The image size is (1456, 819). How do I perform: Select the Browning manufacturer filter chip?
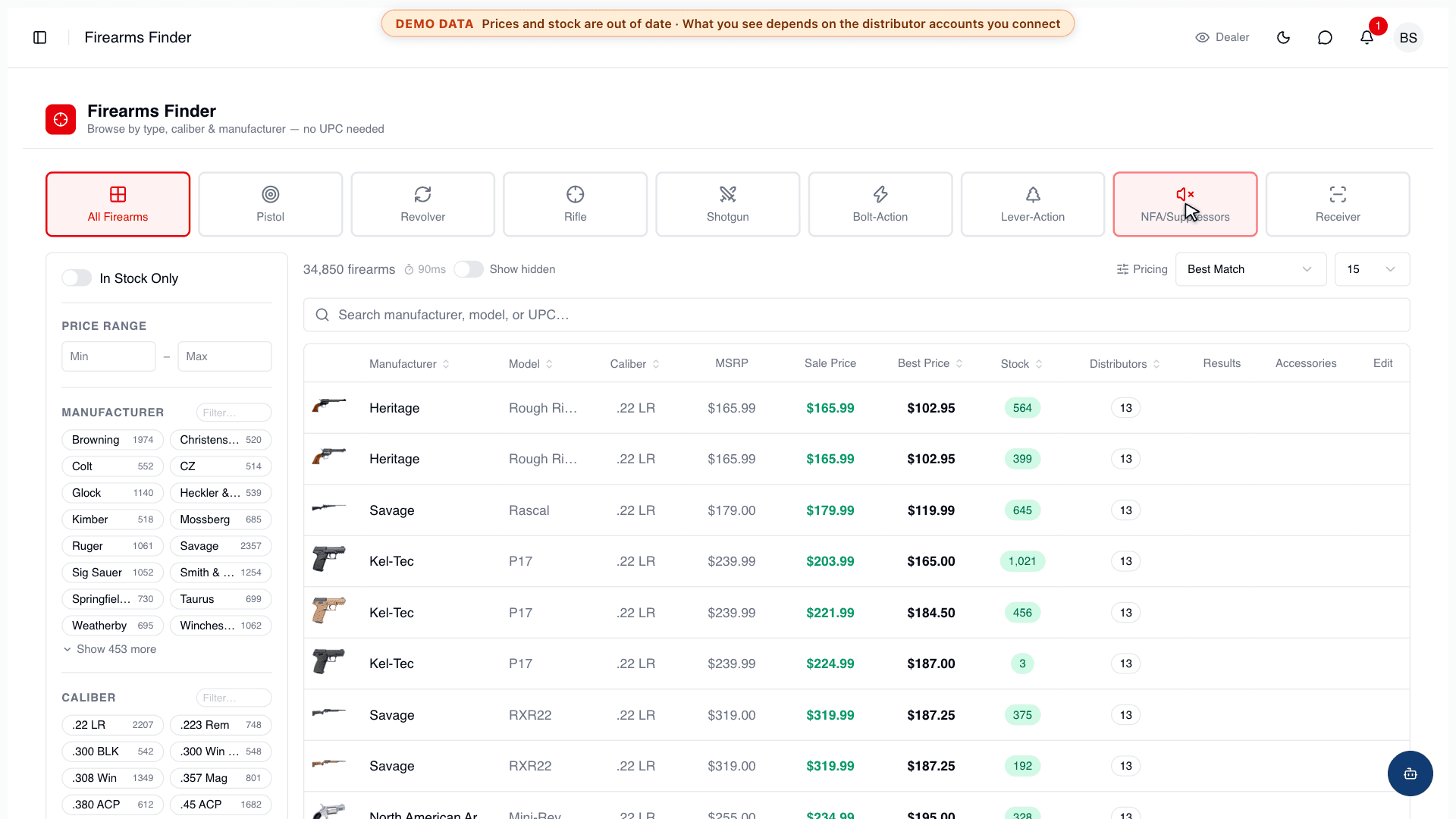pyautogui.click(x=113, y=440)
